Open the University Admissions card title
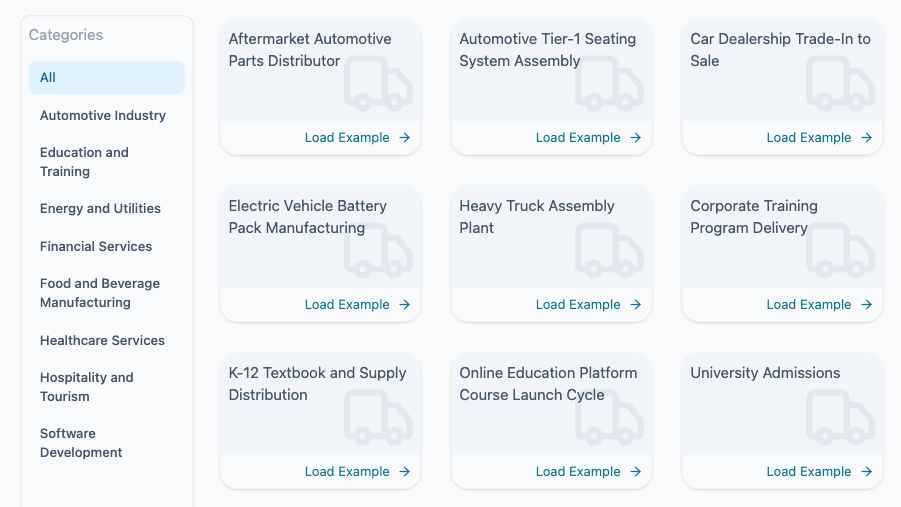 [x=765, y=373]
